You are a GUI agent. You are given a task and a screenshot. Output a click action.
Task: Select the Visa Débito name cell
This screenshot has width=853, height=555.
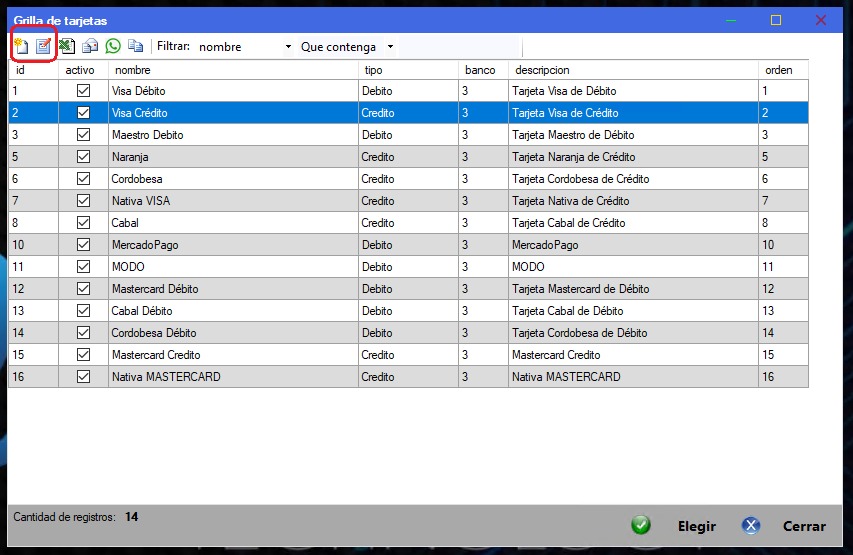pyautogui.click(x=233, y=91)
